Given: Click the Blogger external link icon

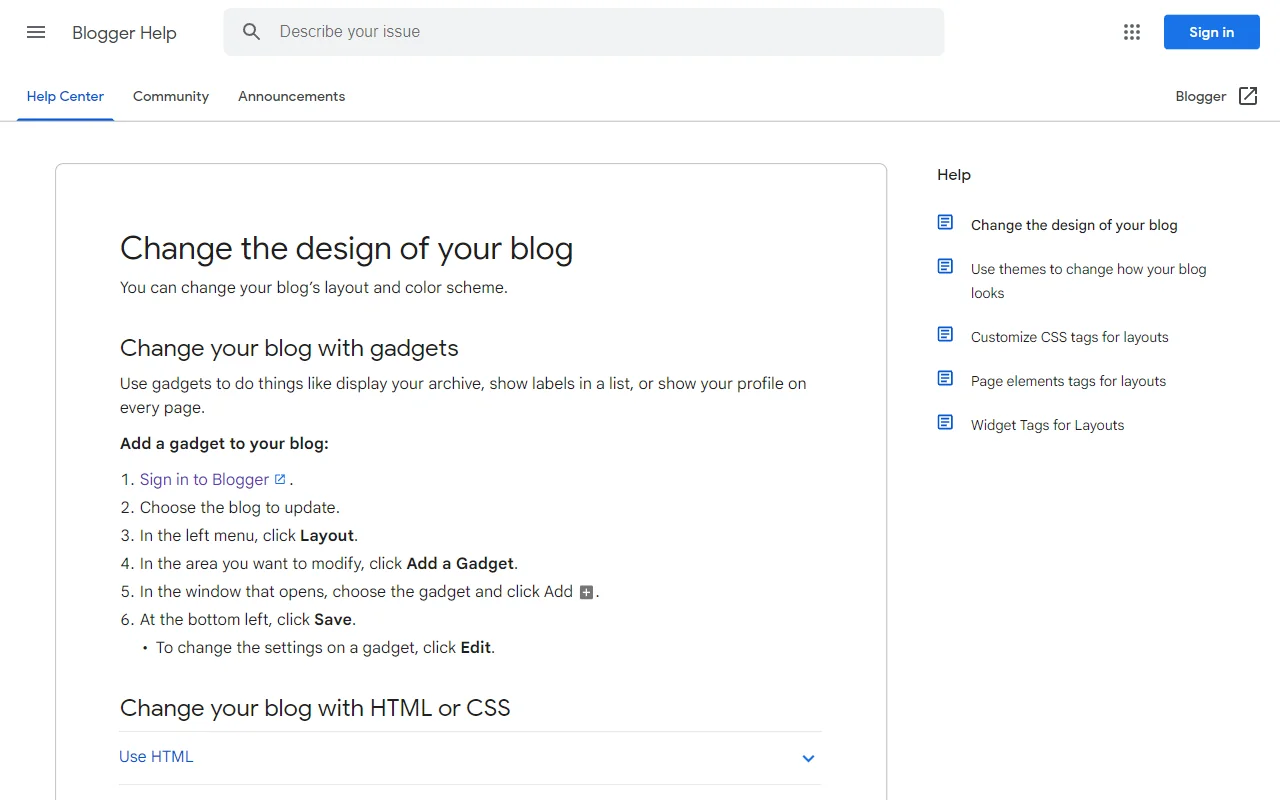Looking at the screenshot, I should (x=1248, y=96).
